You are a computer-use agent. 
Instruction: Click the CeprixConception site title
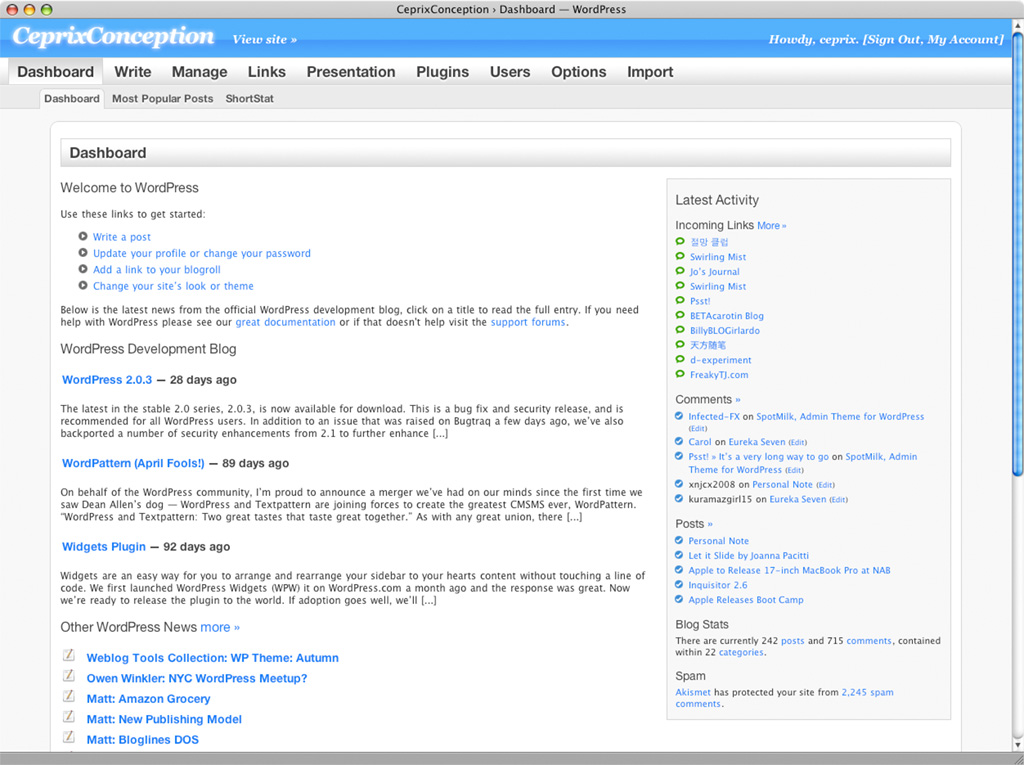[113, 36]
